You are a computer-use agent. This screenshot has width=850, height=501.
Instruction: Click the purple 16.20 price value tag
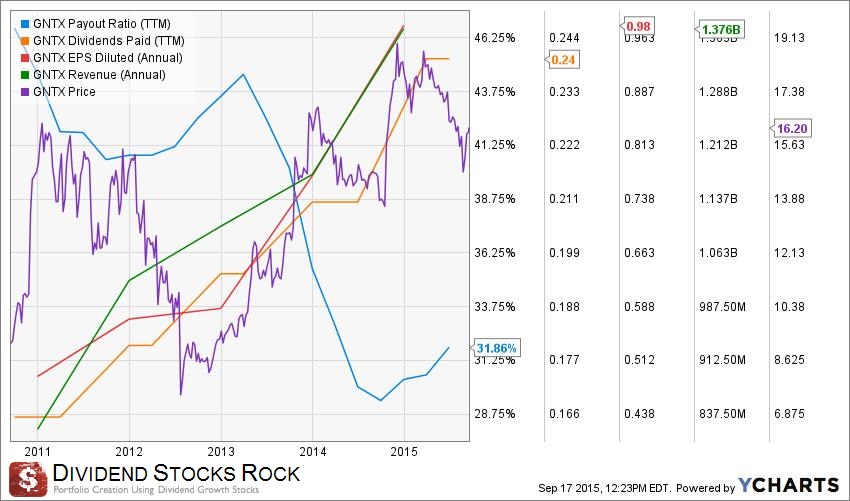791,129
